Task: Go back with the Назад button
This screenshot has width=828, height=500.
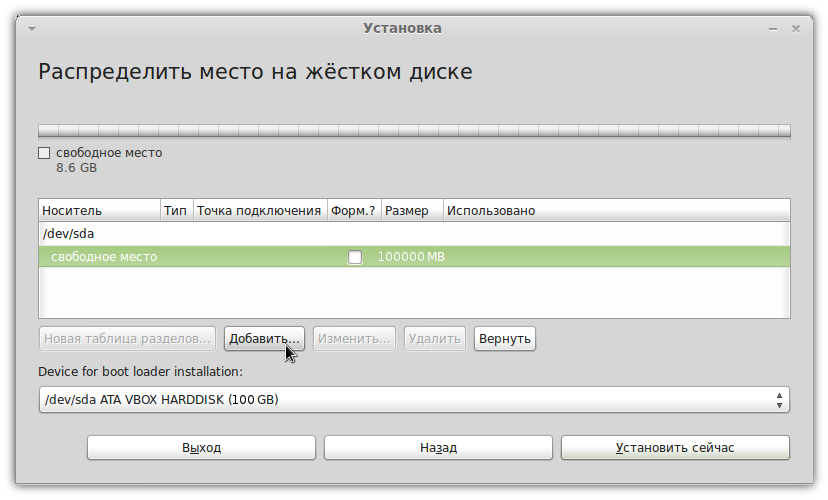Action: coord(438,448)
